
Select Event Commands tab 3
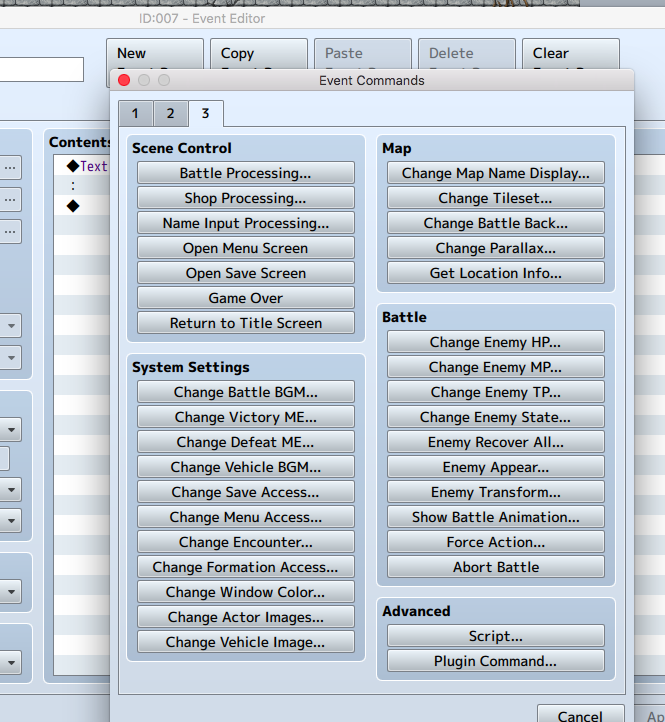206,113
